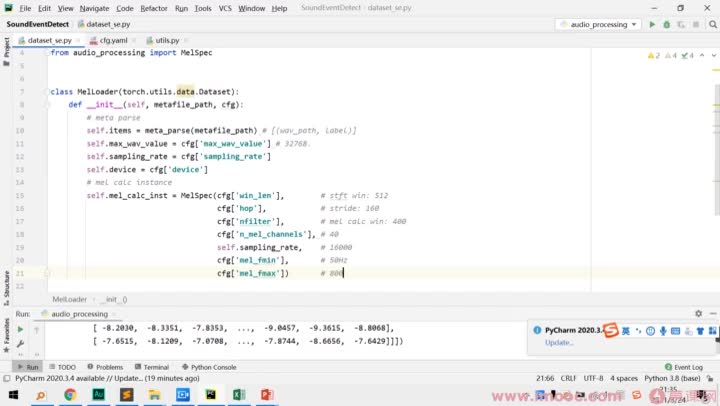720x406 pixels.
Task: Open Sublime Text from the taskbar
Action: tap(127, 395)
